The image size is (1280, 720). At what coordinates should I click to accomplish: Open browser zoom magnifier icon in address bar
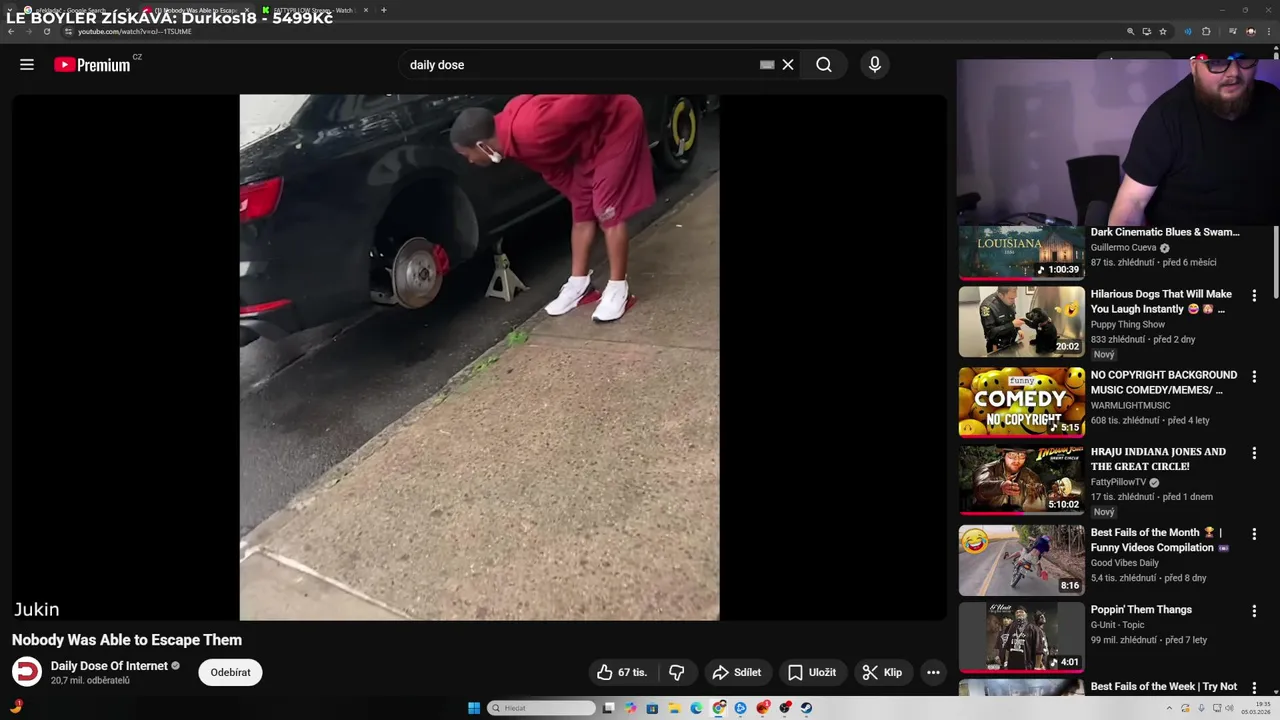coord(1131,31)
